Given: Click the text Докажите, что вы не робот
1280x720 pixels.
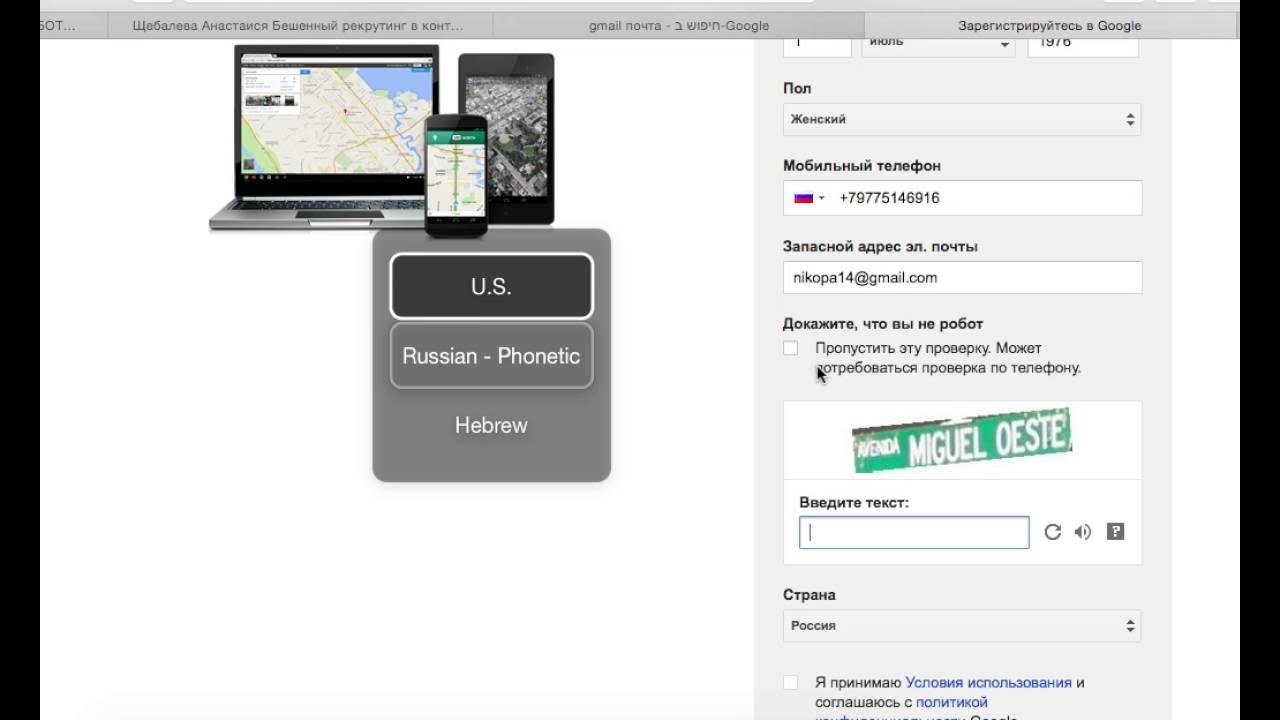Looking at the screenshot, I should tap(883, 324).
